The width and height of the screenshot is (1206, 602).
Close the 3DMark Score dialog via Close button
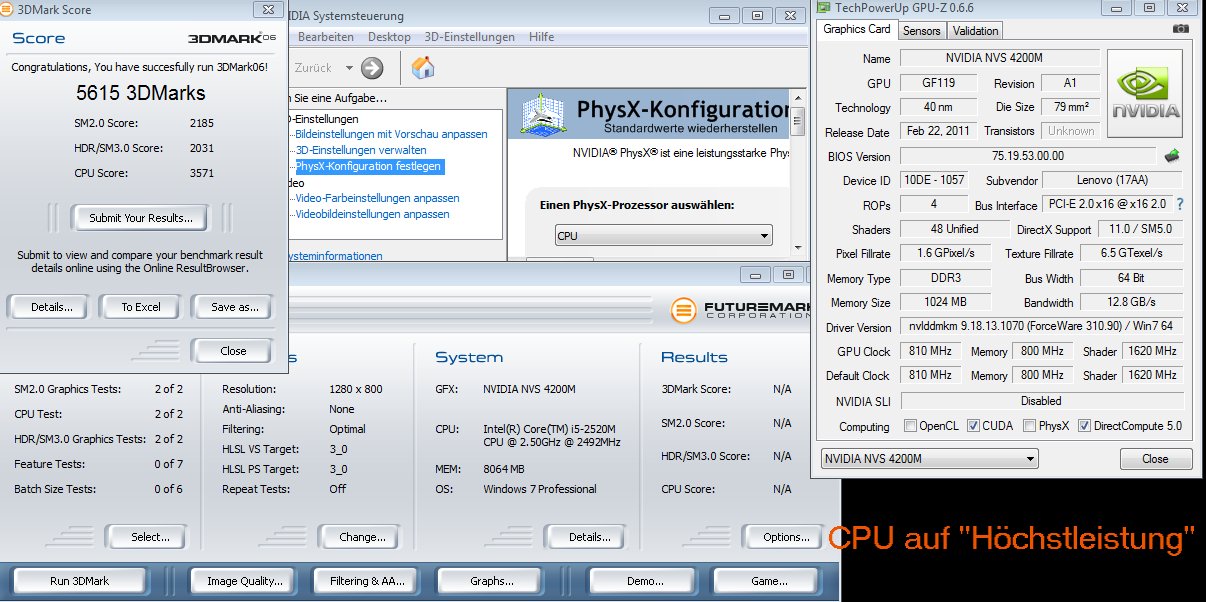pyautogui.click(x=233, y=351)
